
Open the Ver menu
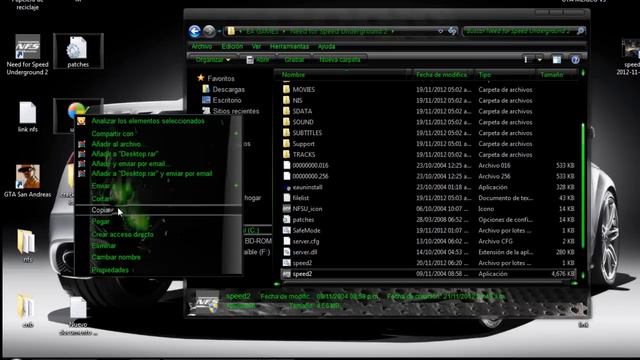pos(256,47)
